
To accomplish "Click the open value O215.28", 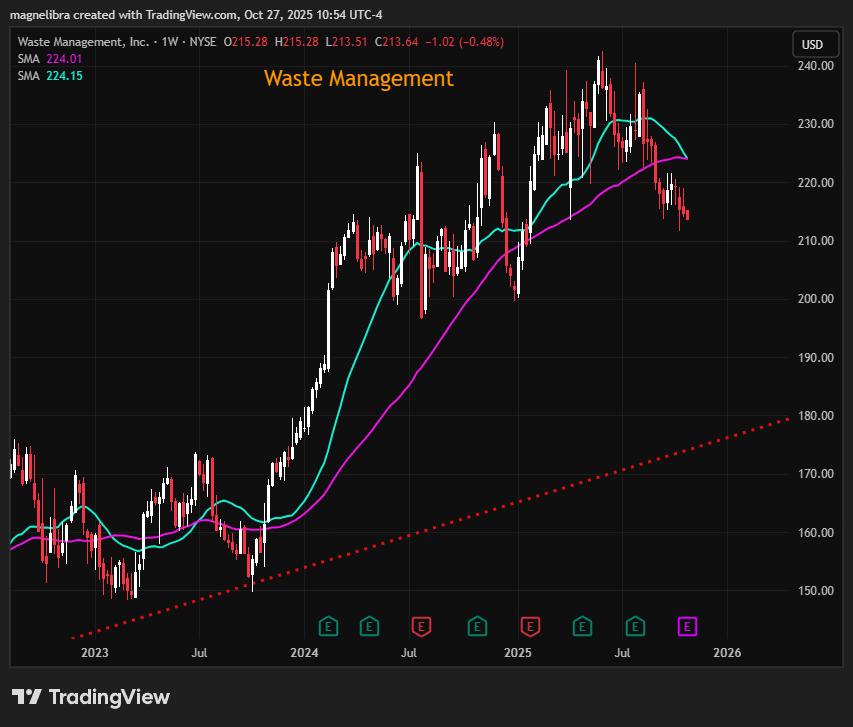I will click(245, 42).
